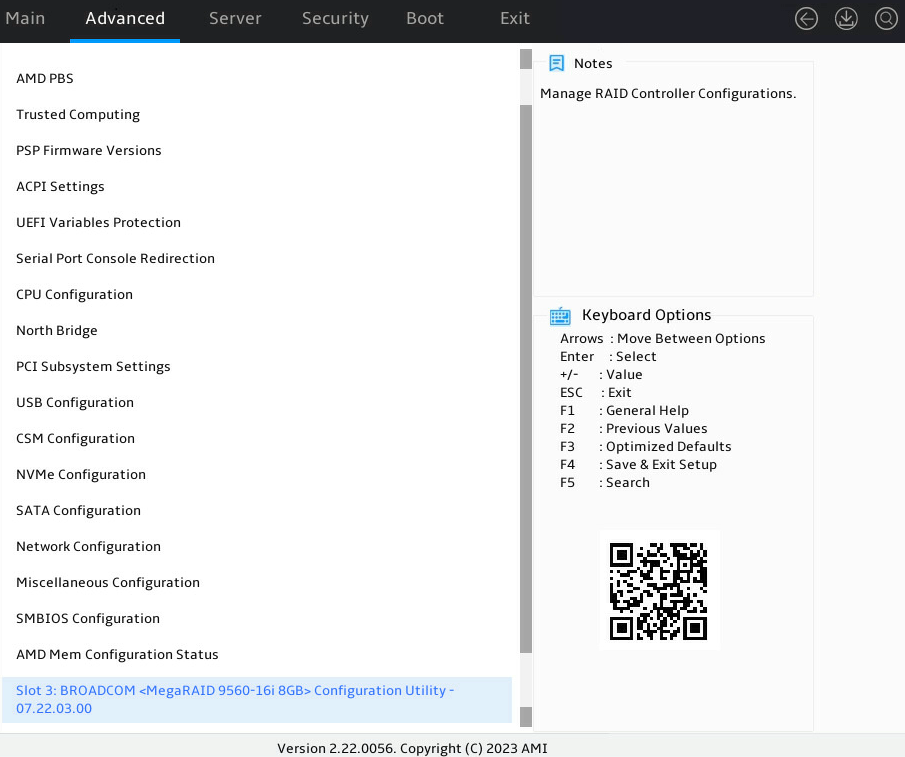Click the QR code image

click(x=659, y=591)
